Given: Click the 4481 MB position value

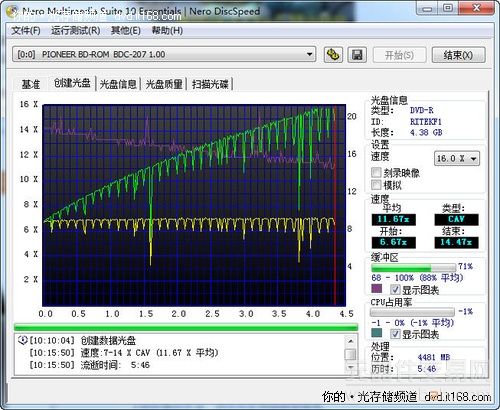Looking at the screenshot, I should point(434,357).
